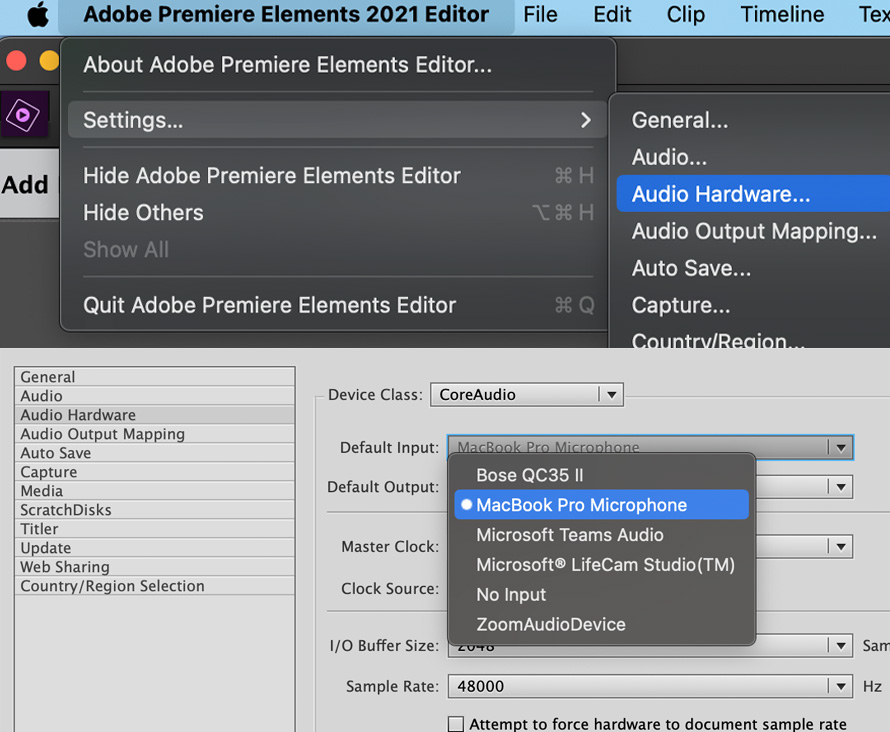Open the Default Output dropdown arrow

coord(841,487)
